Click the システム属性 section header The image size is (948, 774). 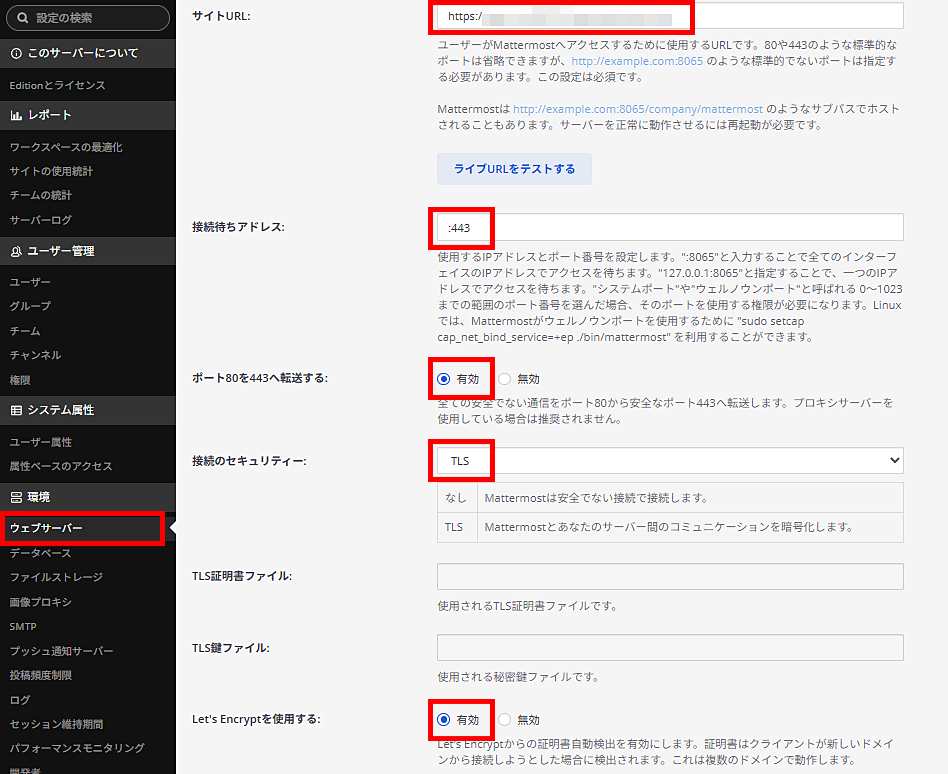point(88,410)
